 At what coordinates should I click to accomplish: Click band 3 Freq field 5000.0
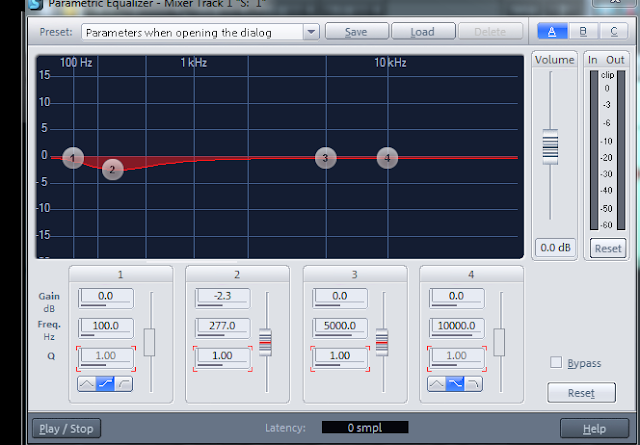(x=340, y=328)
